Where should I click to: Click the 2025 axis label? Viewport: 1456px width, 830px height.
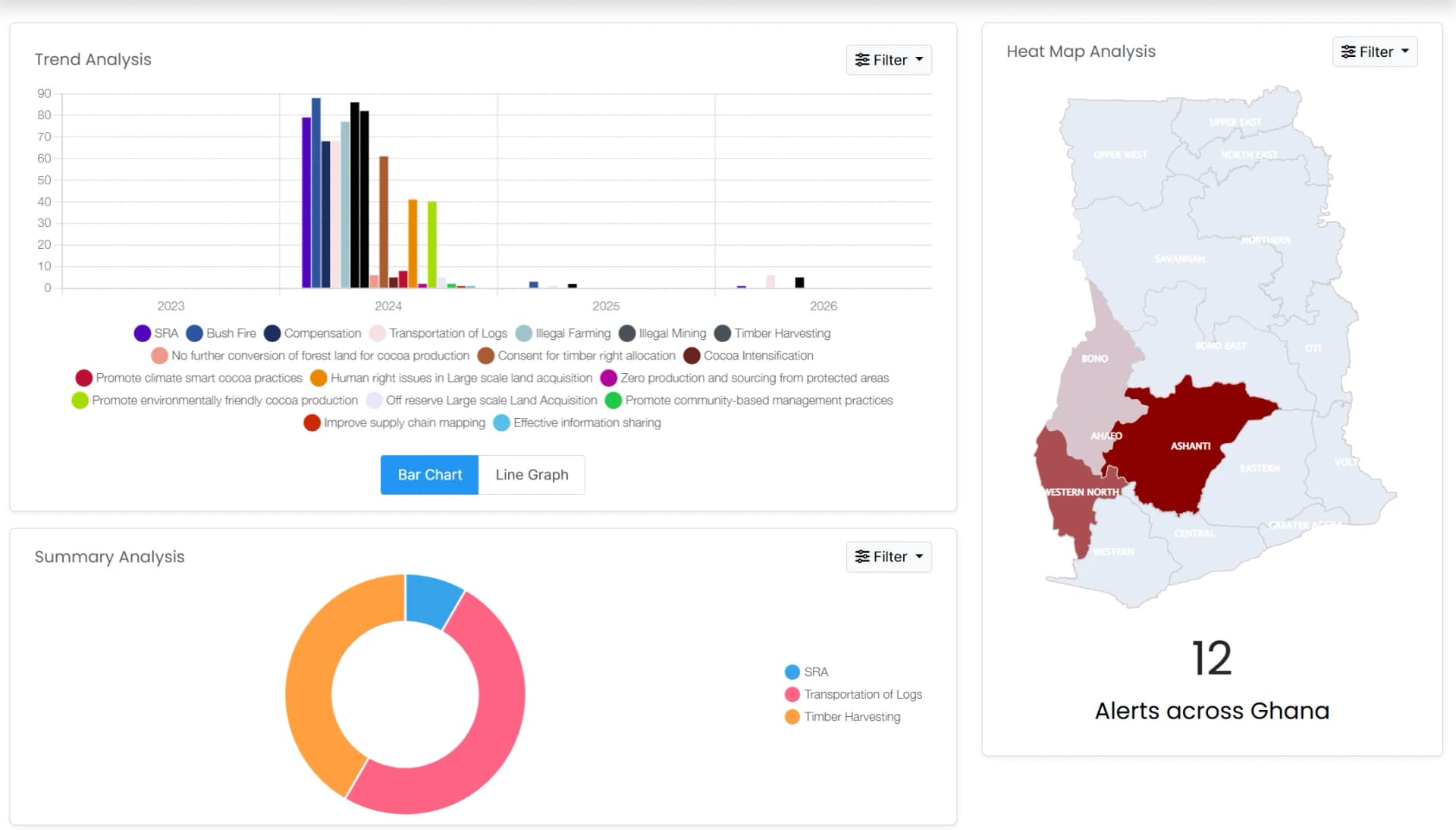click(606, 306)
